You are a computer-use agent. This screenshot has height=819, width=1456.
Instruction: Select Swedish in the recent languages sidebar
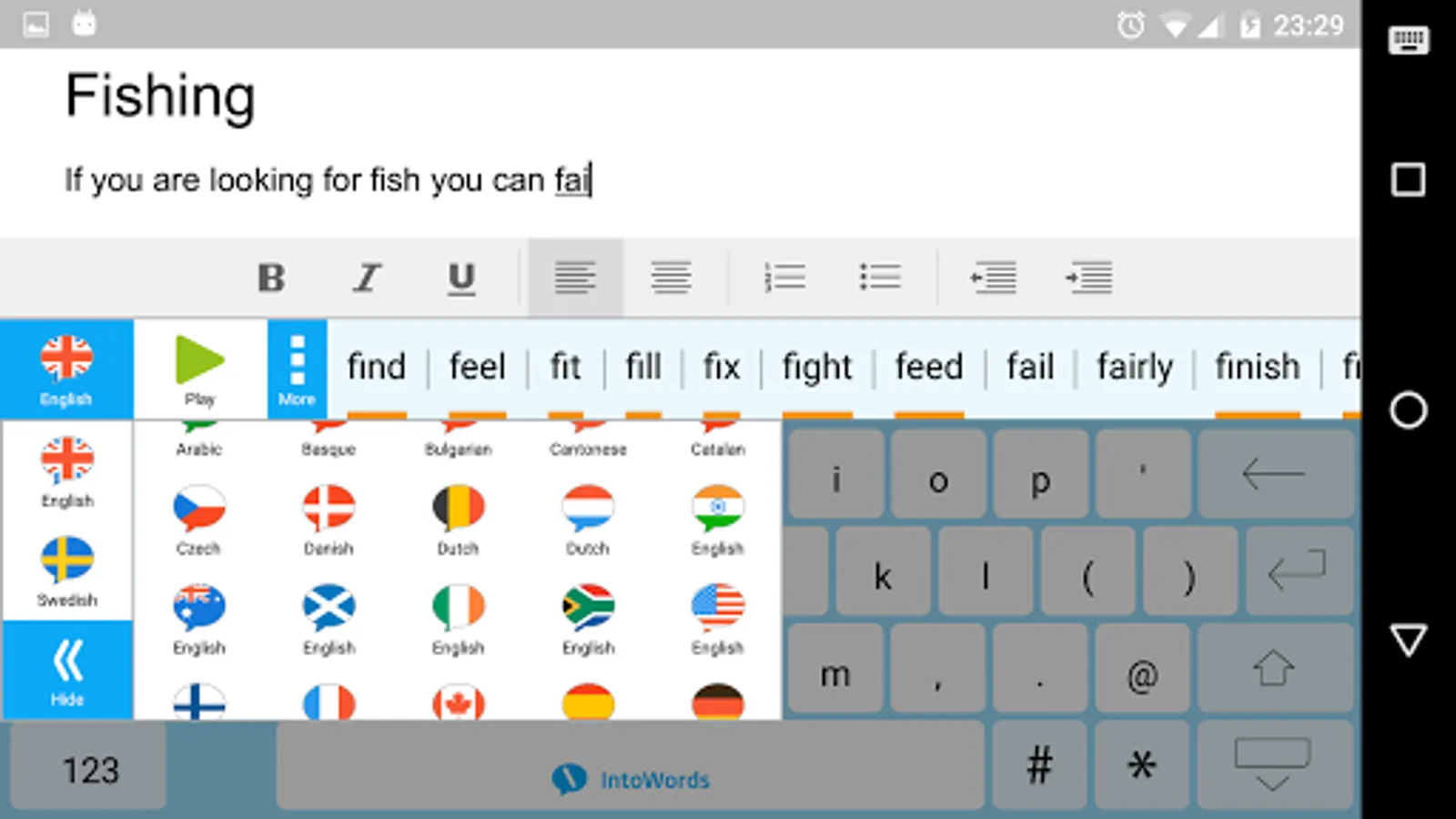click(67, 571)
